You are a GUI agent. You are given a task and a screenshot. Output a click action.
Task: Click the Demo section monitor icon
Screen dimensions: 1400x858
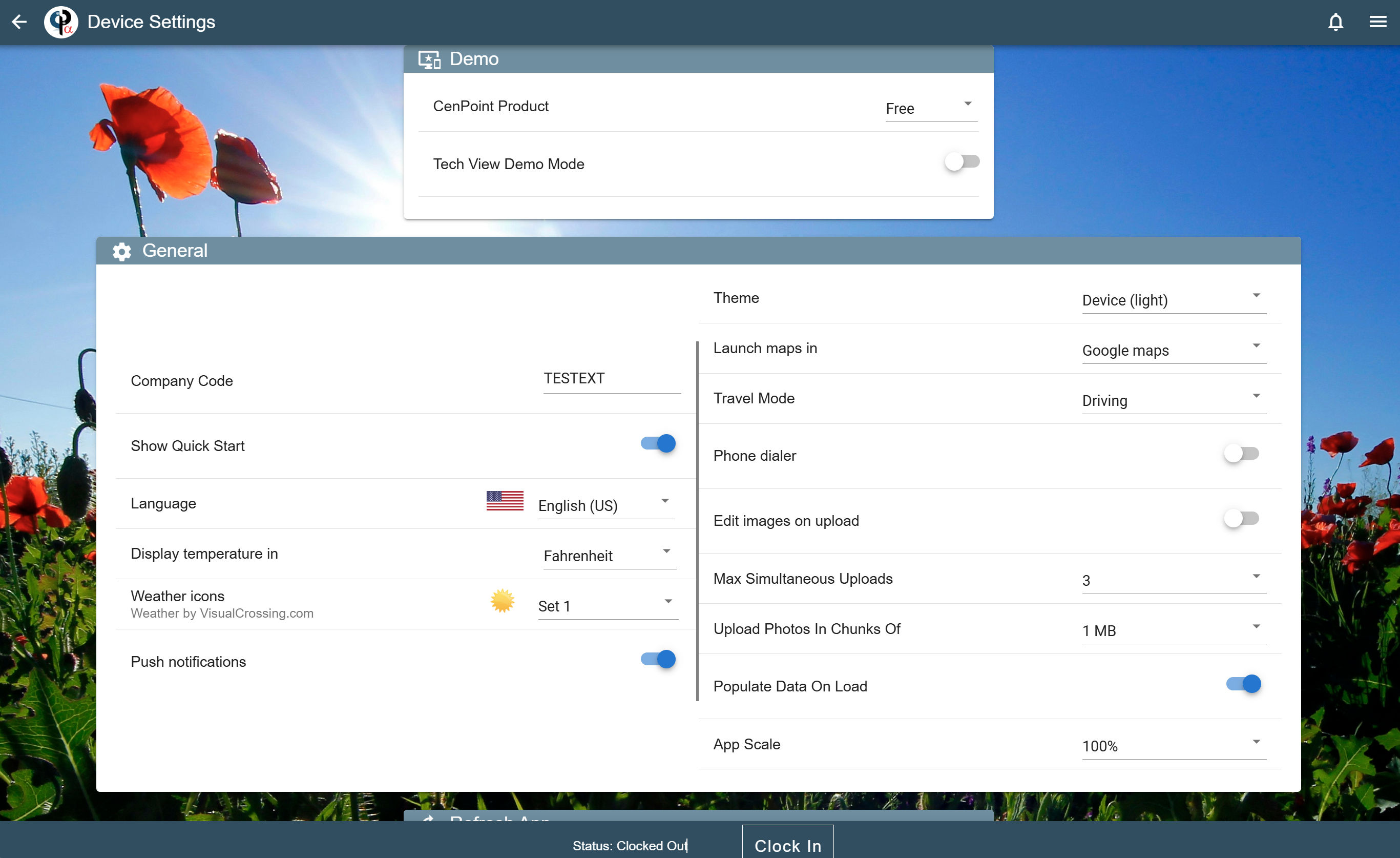pyautogui.click(x=429, y=59)
